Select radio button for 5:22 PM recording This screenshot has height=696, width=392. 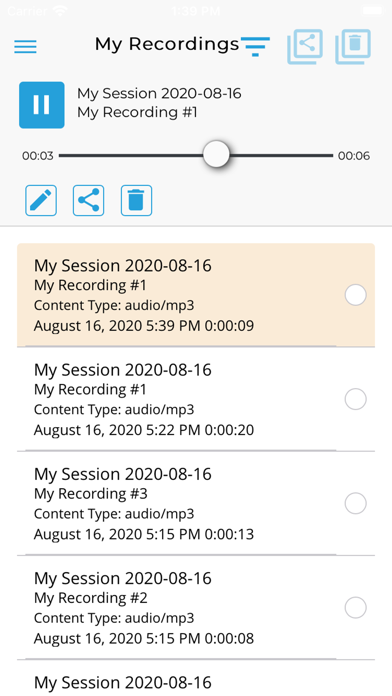(356, 399)
